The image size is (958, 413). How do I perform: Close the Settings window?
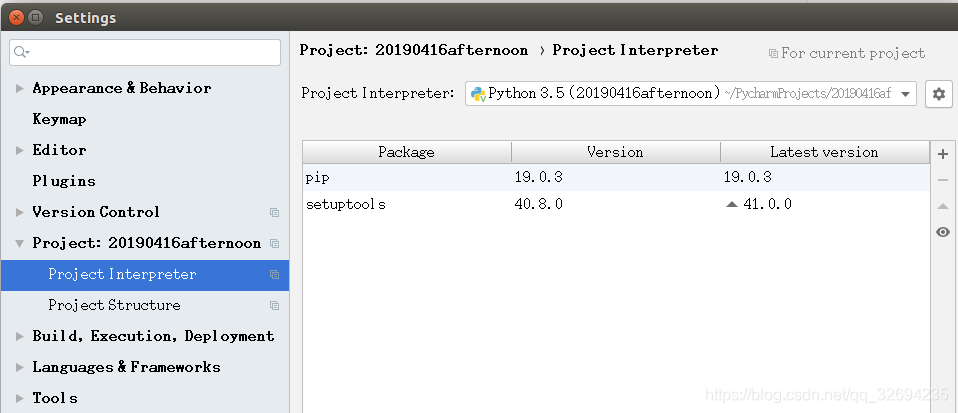click(x=16, y=18)
